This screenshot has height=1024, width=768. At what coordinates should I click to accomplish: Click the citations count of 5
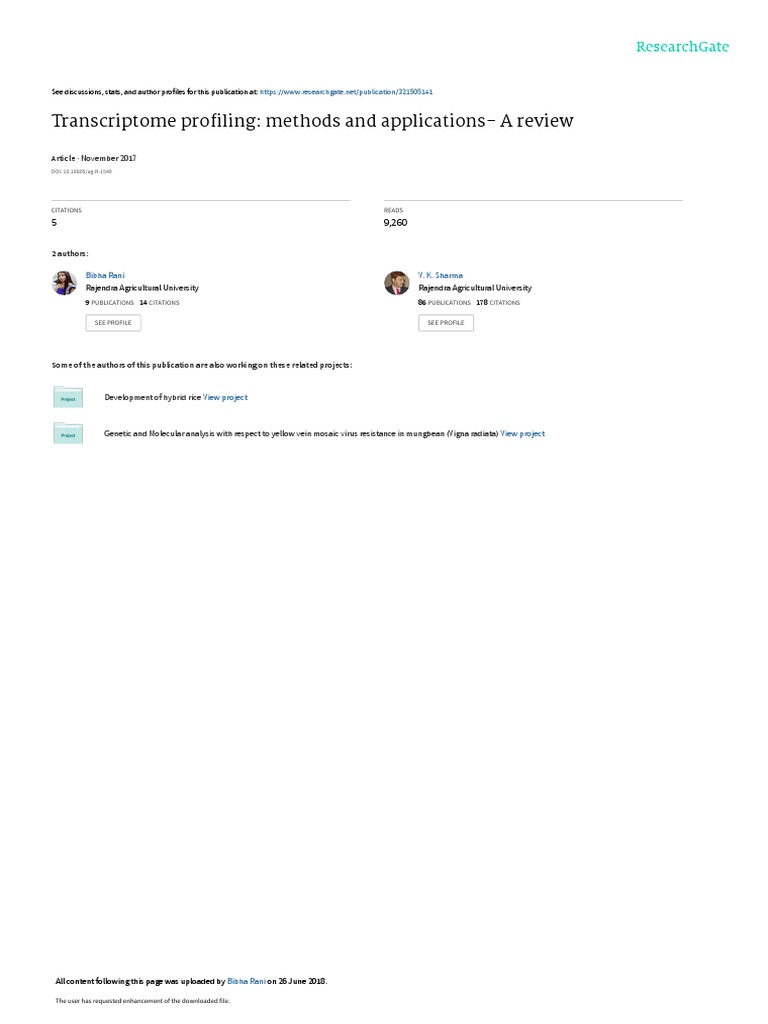(x=54, y=223)
